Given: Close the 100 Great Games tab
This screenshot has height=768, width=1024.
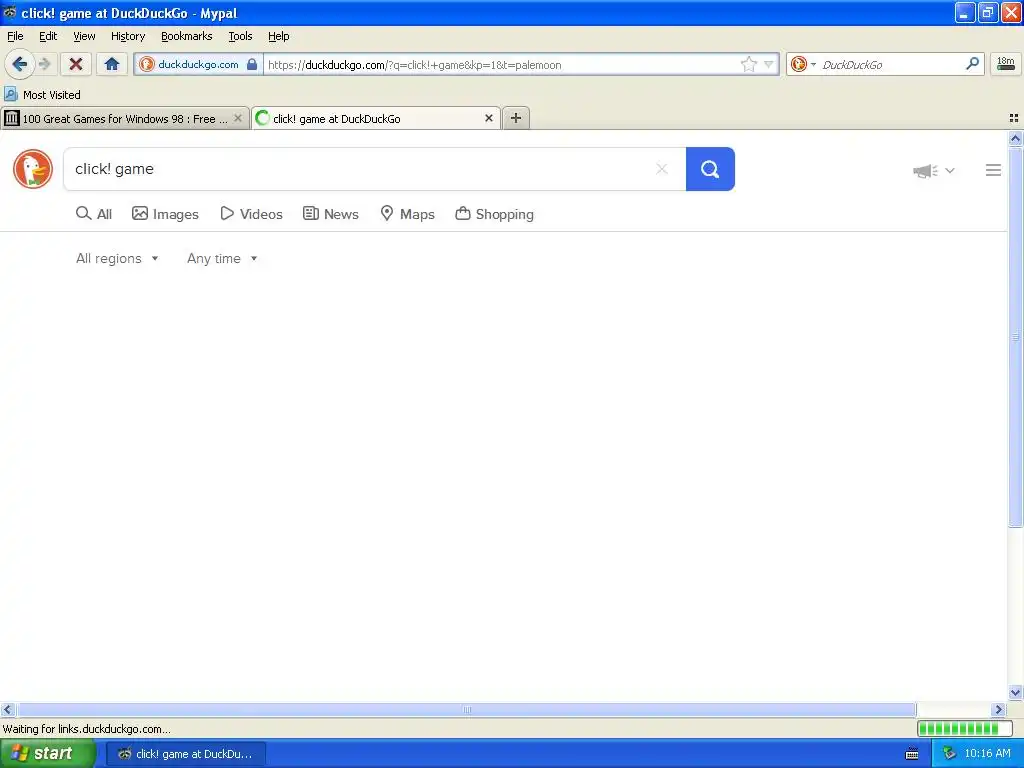Looking at the screenshot, I should [x=238, y=118].
